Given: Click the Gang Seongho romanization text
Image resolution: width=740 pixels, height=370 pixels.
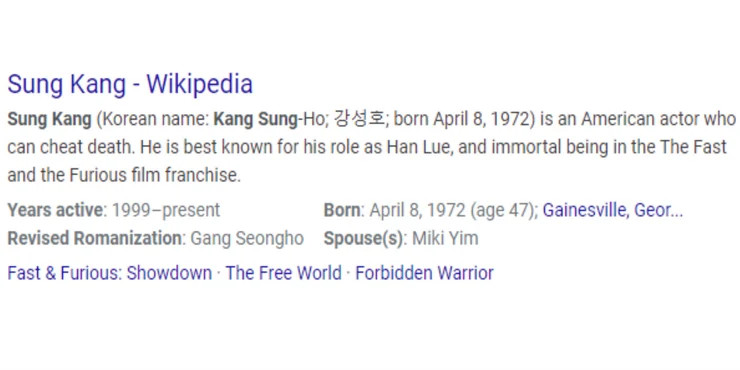Looking at the screenshot, I should [247, 238].
